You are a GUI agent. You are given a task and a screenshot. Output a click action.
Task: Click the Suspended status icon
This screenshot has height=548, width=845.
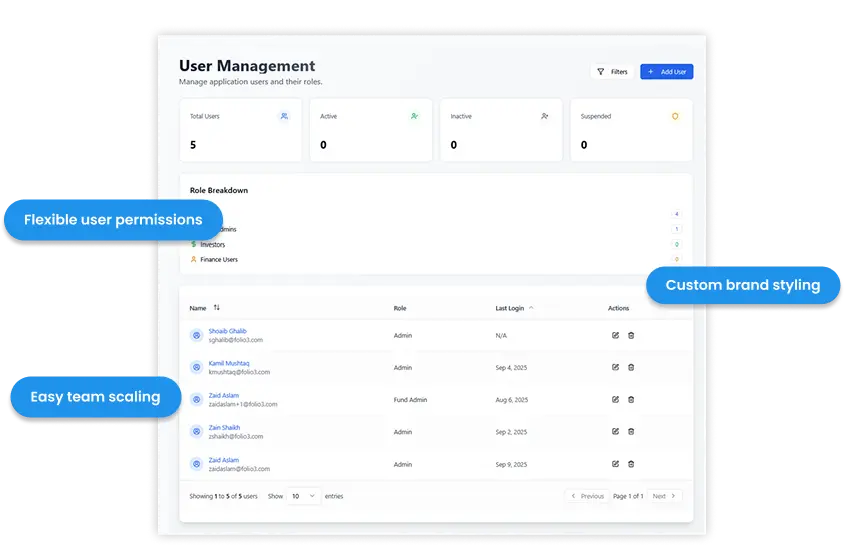click(x=675, y=116)
